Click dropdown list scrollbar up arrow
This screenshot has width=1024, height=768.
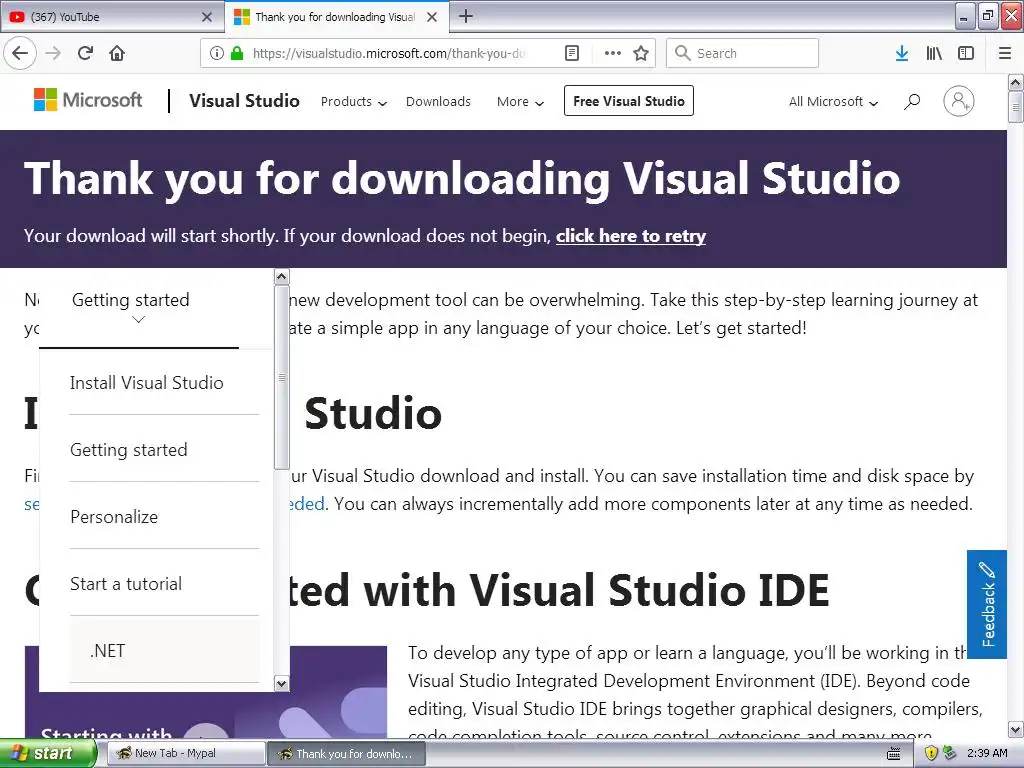(281, 277)
